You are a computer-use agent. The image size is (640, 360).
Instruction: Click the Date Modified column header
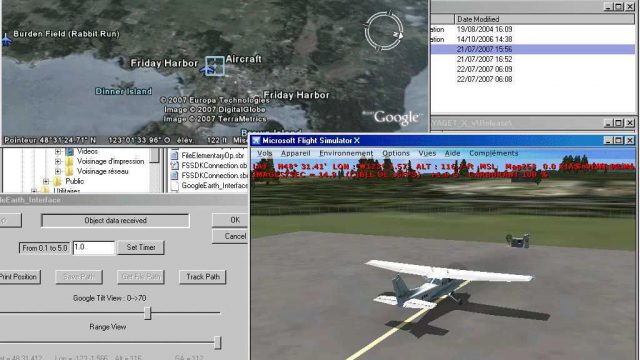pos(544,19)
